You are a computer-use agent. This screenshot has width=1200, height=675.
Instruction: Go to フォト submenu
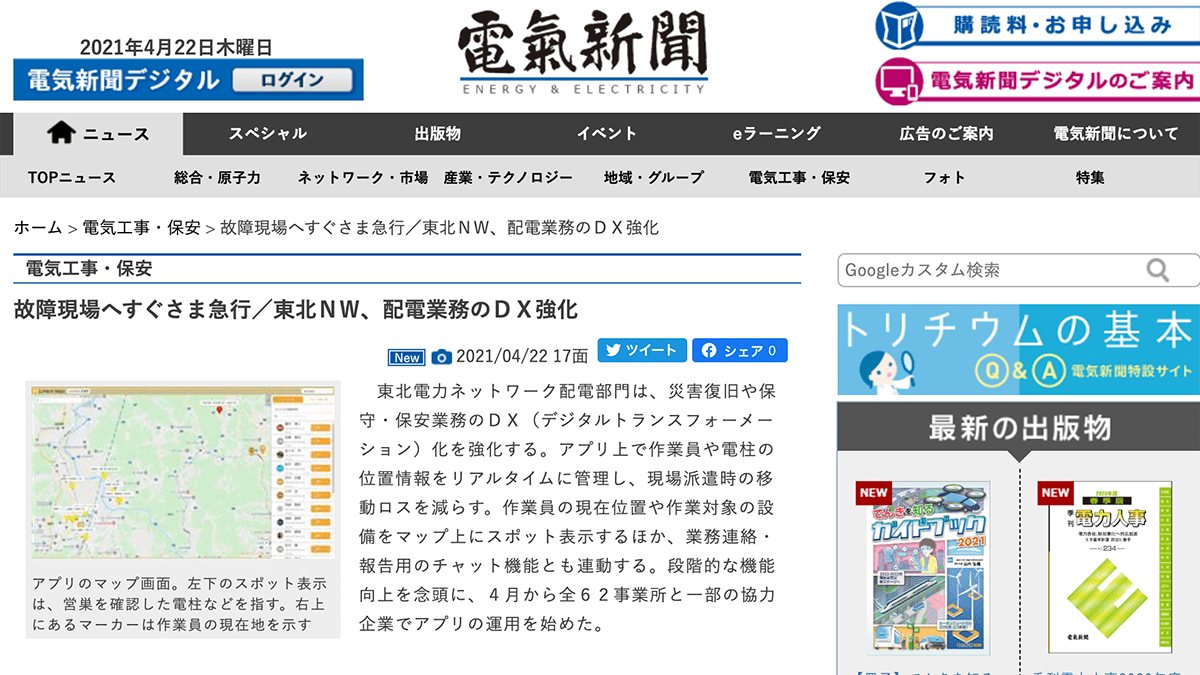944,177
